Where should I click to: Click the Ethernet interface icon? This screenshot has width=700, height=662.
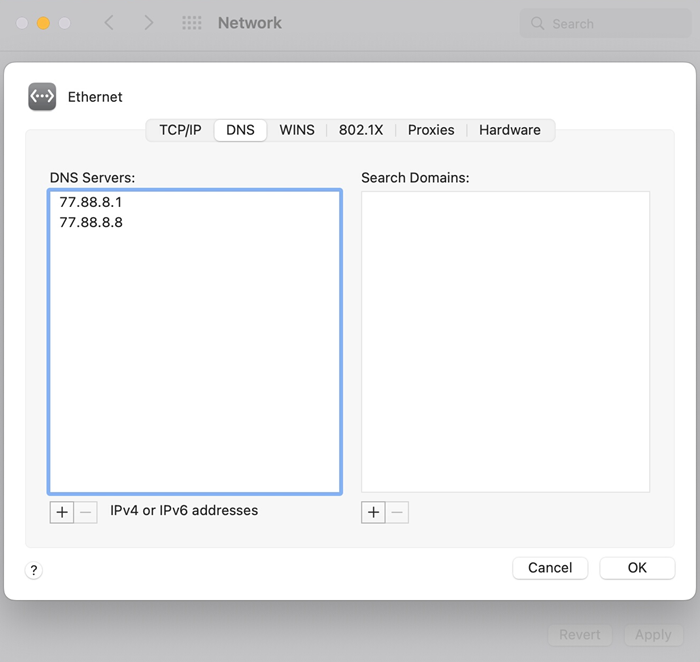pyautogui.click(x=42, y=96)
